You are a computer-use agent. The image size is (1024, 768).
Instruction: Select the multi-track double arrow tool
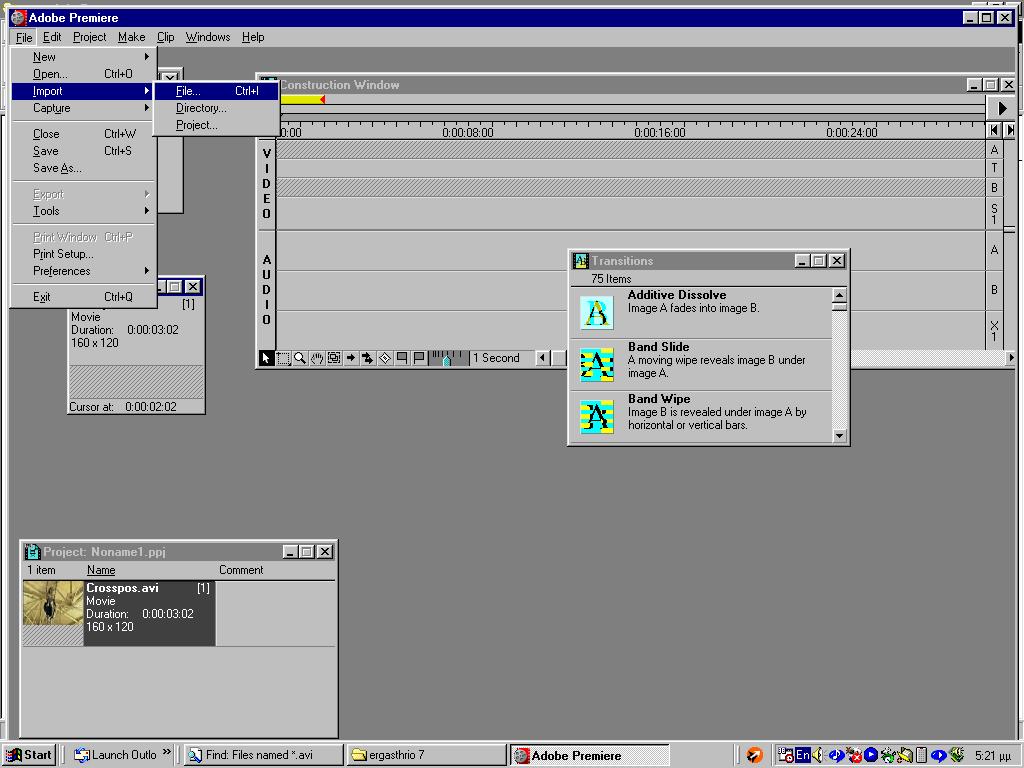click(x=368, y=358)
